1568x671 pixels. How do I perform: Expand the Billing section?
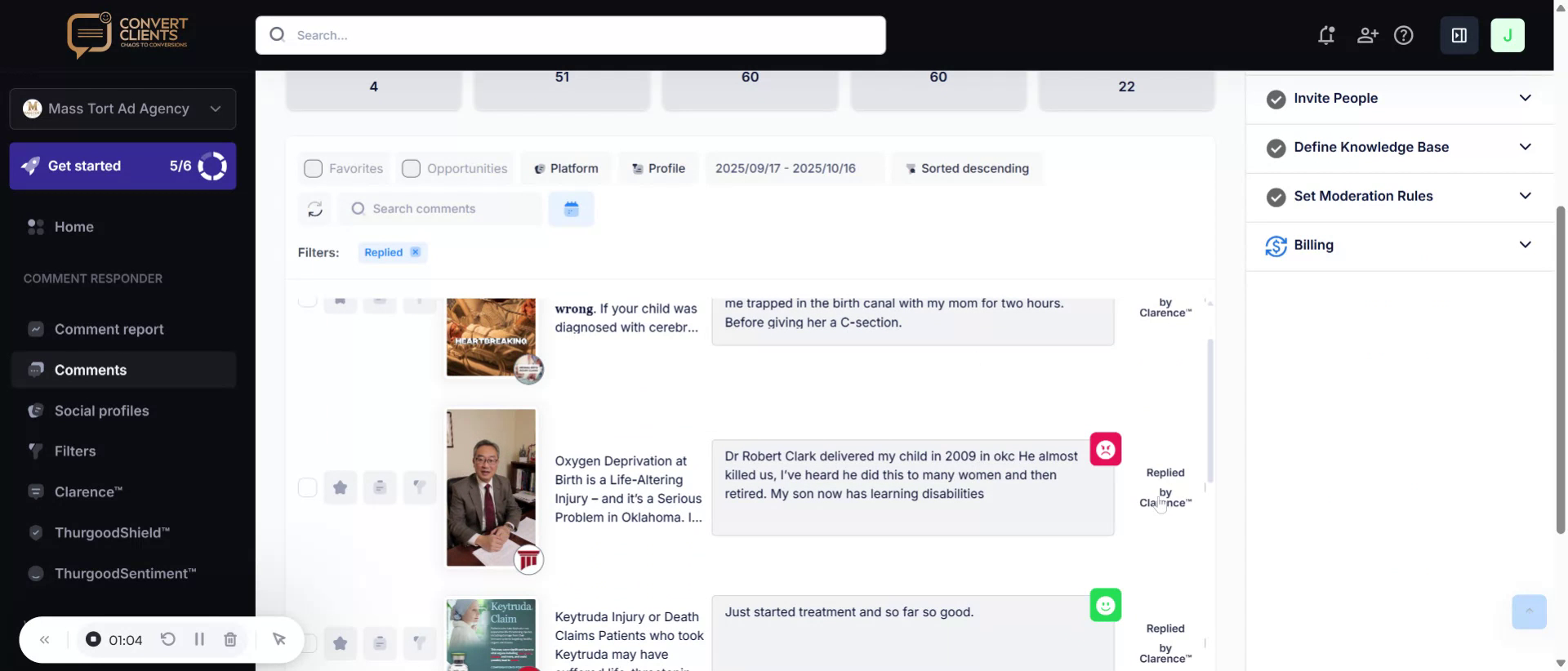point(1399,245)
